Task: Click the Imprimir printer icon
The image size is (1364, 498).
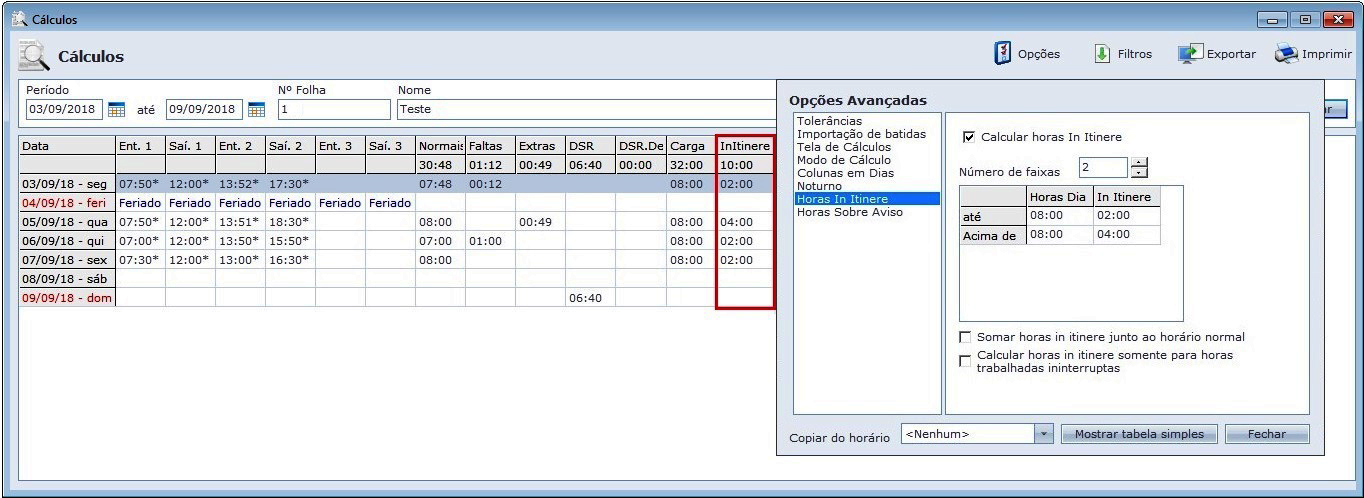Action: 1286,54
